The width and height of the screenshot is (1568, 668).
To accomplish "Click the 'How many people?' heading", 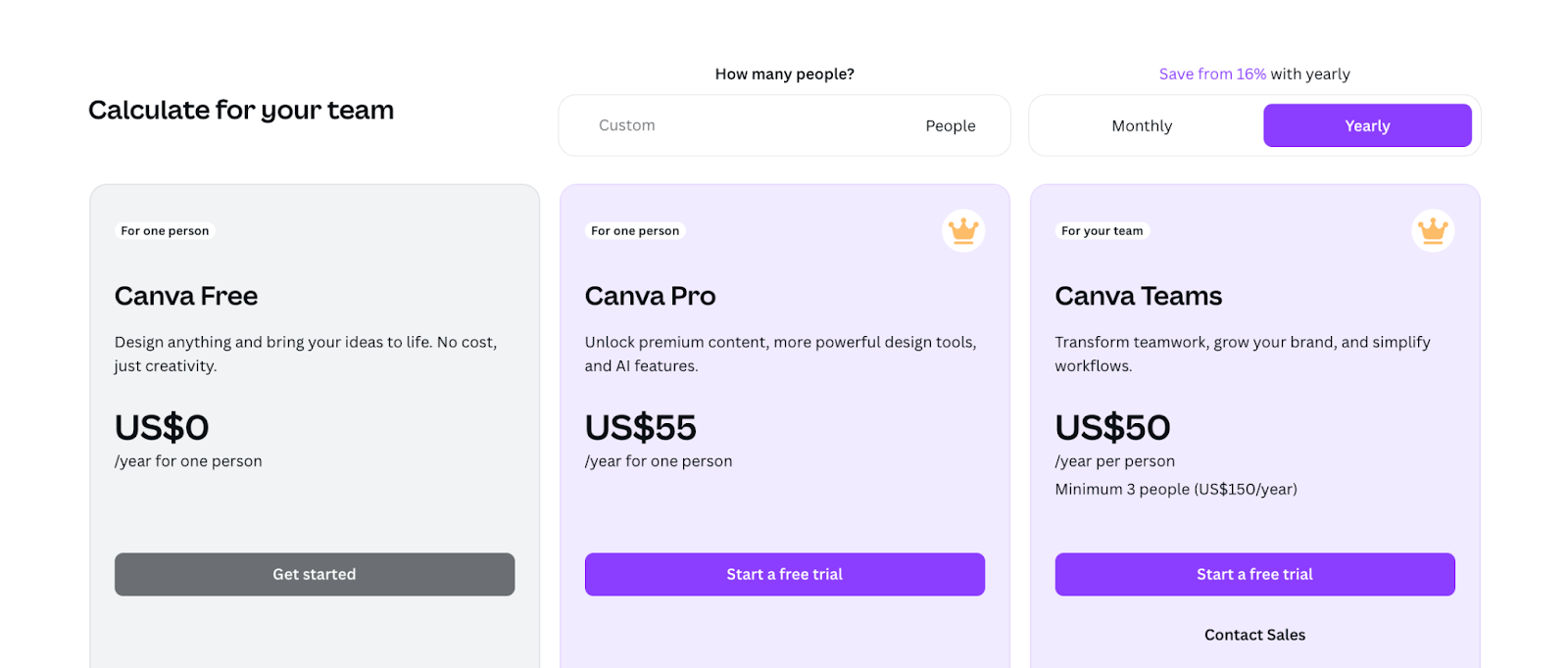I will coord(783,73).
